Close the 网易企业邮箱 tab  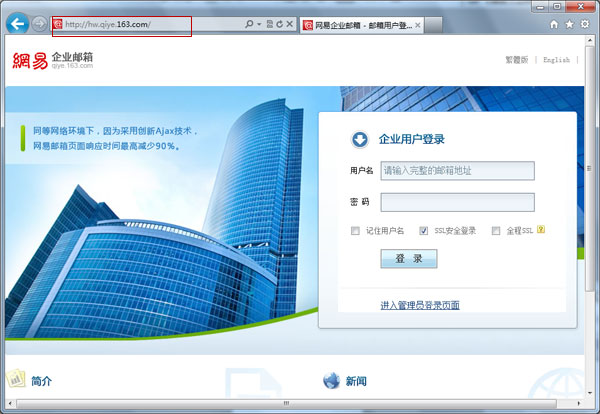(417, 25)
